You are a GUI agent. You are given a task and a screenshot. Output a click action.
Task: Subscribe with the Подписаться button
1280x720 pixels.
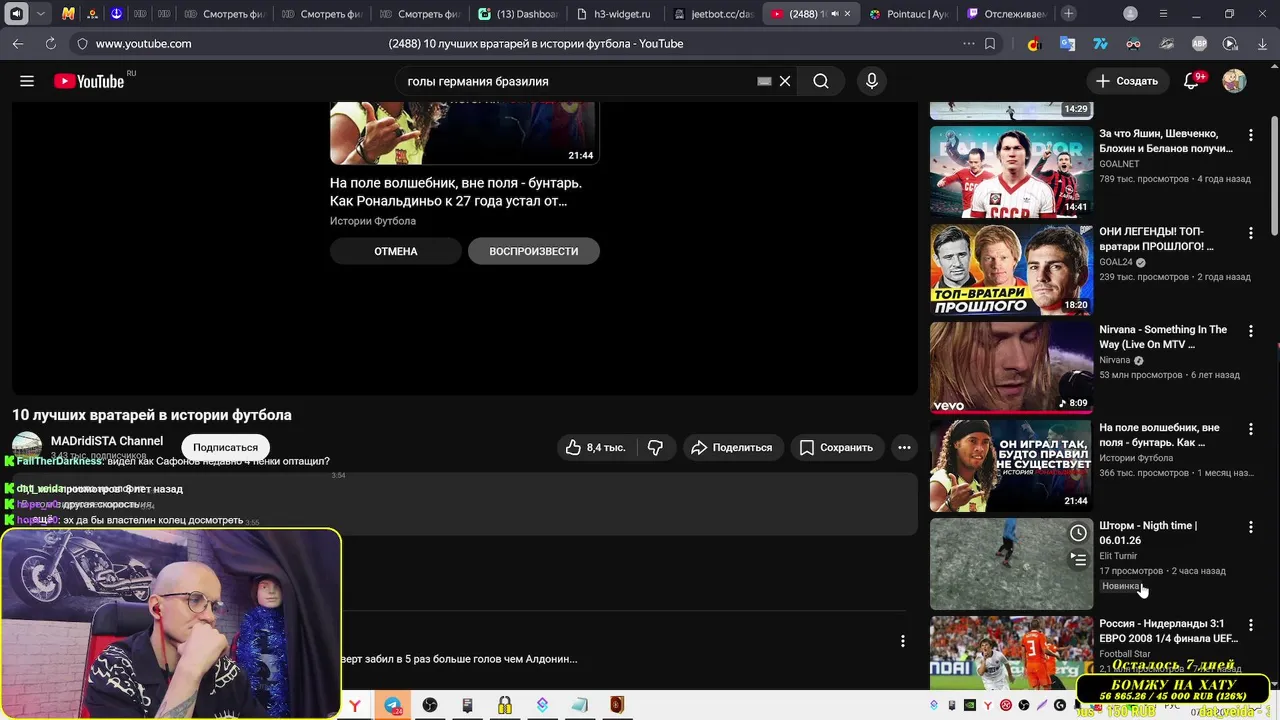click(225, 447)
